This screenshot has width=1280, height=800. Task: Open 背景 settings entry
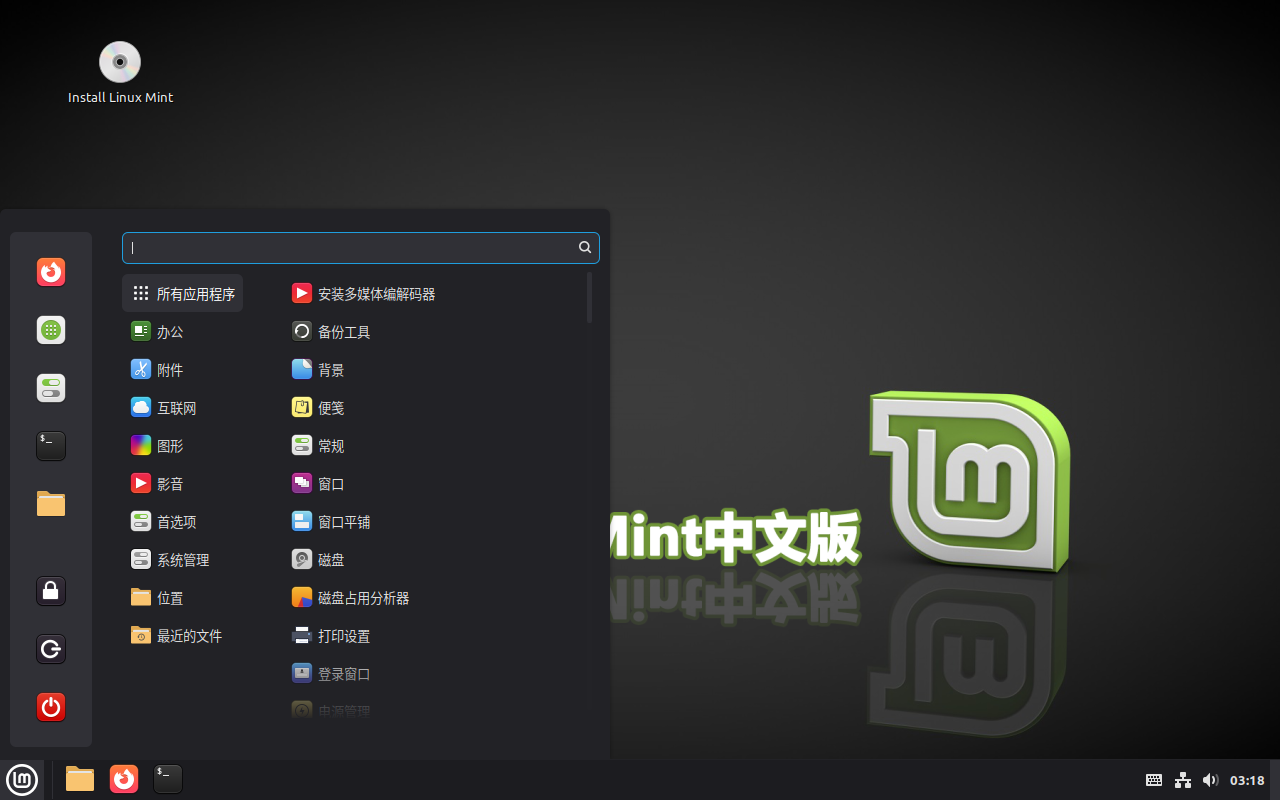point(434,370)
